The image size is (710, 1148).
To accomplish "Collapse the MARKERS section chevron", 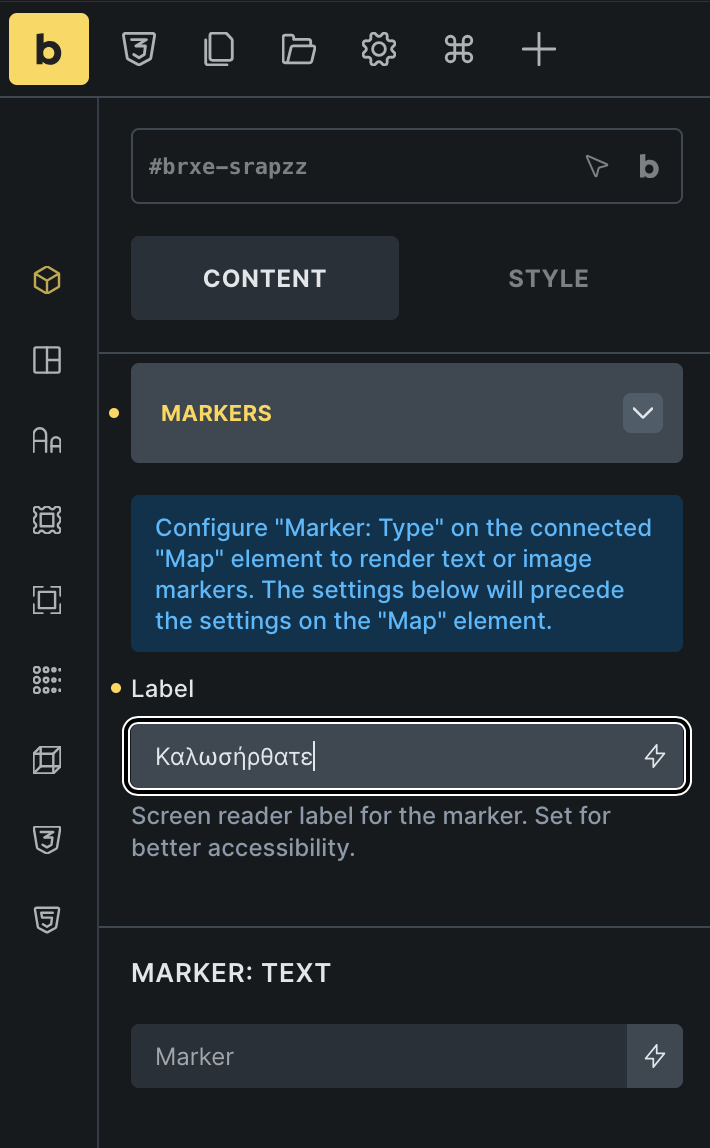I will point(643,413).
